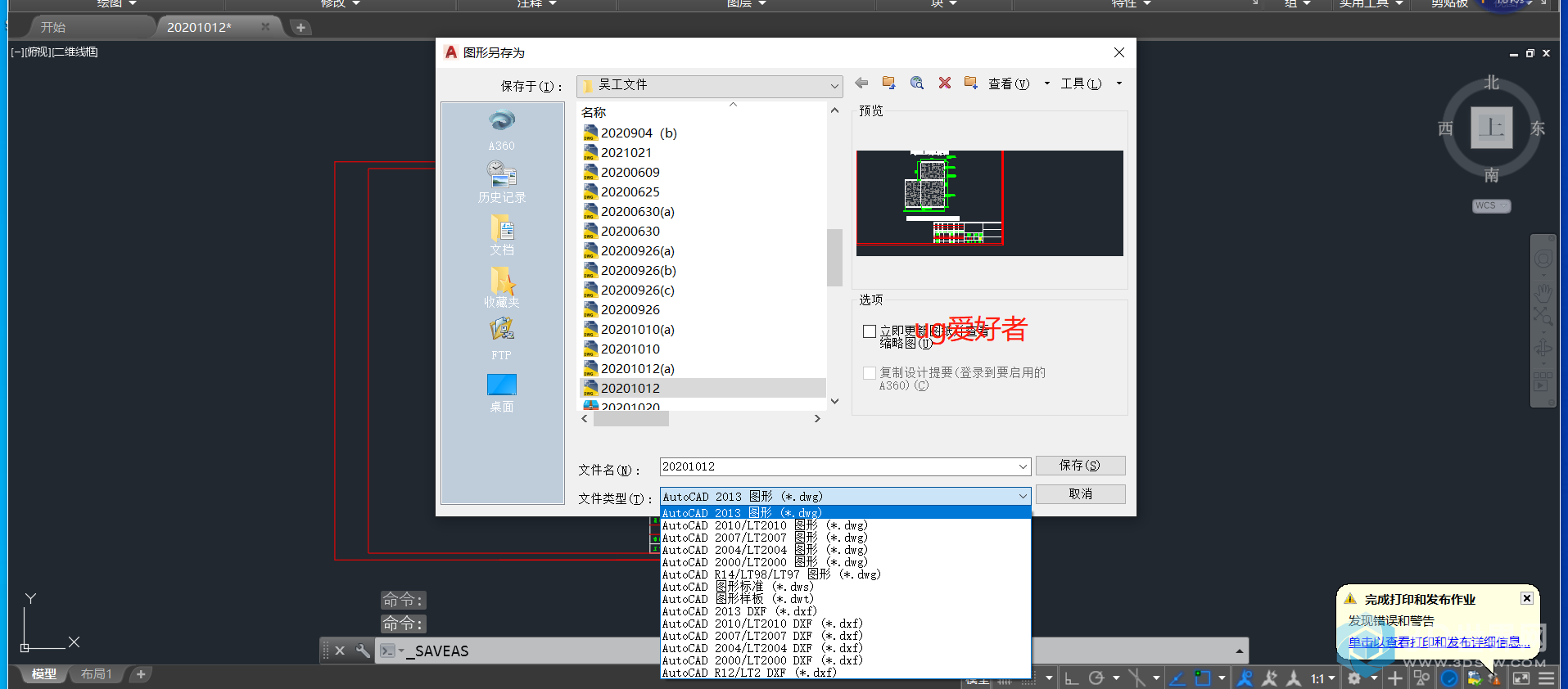Open the 桌面 places shortcut

[x=502, y=393]
